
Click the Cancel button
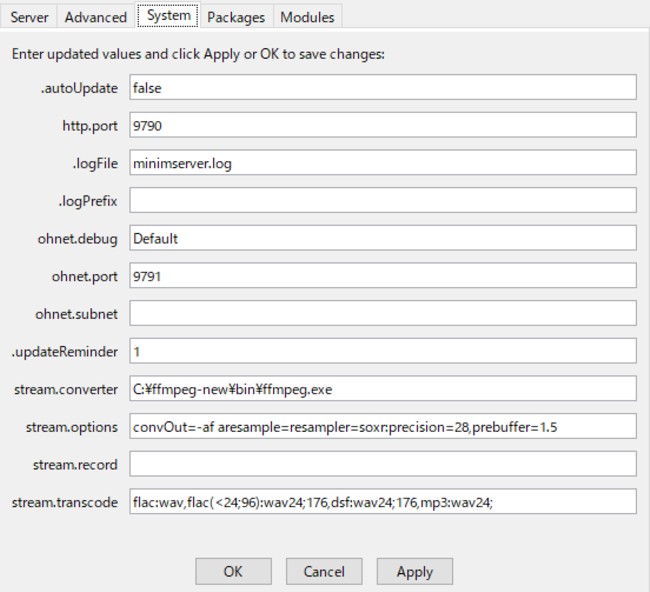pos(324,571)
